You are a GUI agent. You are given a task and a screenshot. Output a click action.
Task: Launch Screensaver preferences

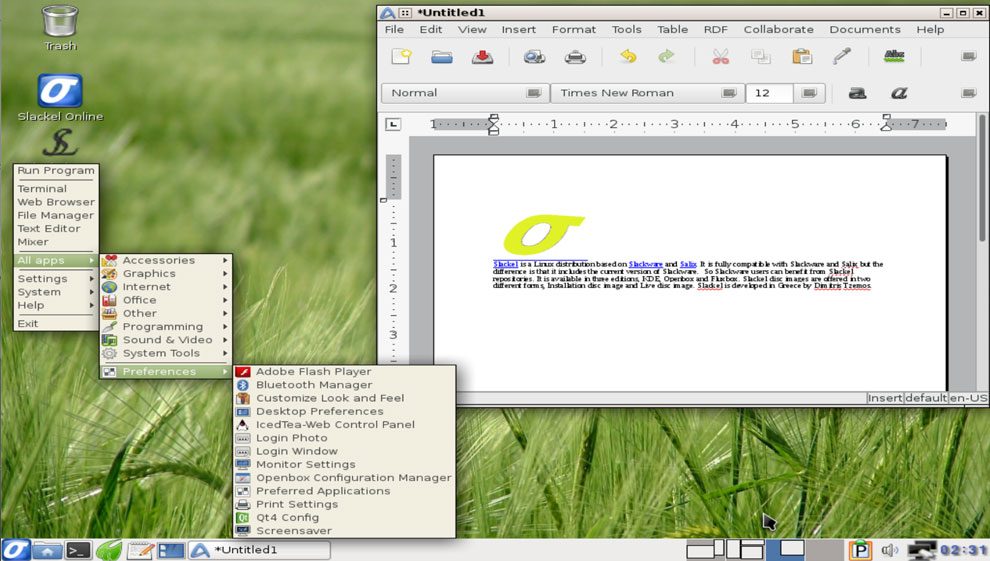click(345, 531)
